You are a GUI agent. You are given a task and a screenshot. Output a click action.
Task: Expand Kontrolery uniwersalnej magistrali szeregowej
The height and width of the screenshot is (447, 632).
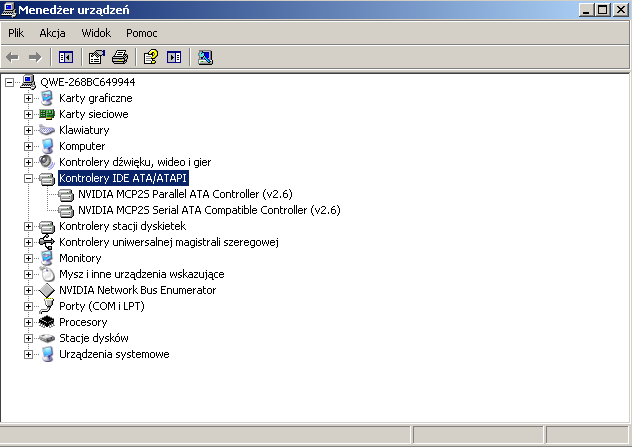pyautogui.click(x=28, y=242)
